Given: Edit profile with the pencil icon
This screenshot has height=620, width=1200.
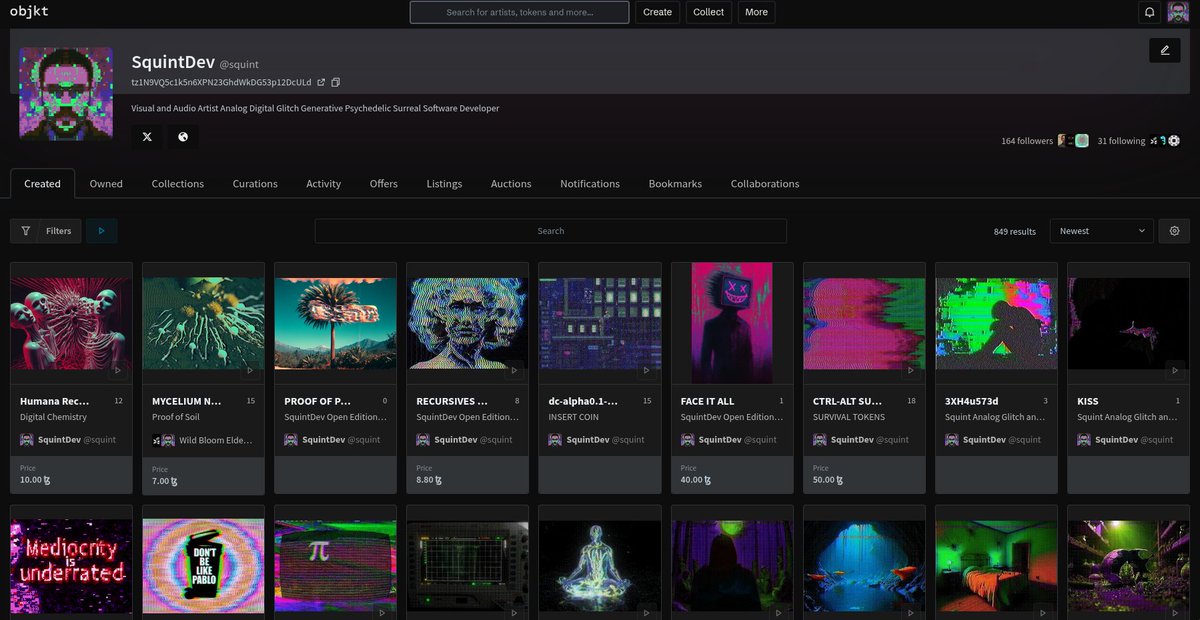Looking at the screenshot, I should (x=1165, y=50).
